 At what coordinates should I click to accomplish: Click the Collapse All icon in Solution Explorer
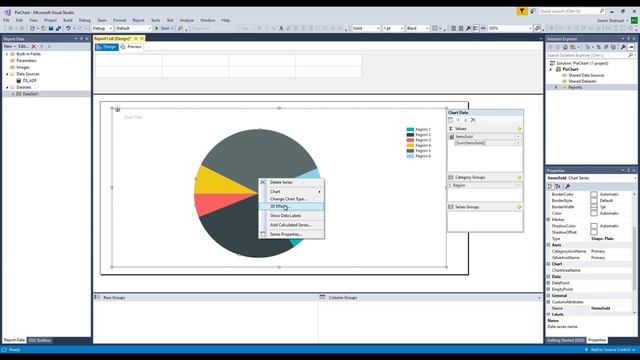(606, 47)
